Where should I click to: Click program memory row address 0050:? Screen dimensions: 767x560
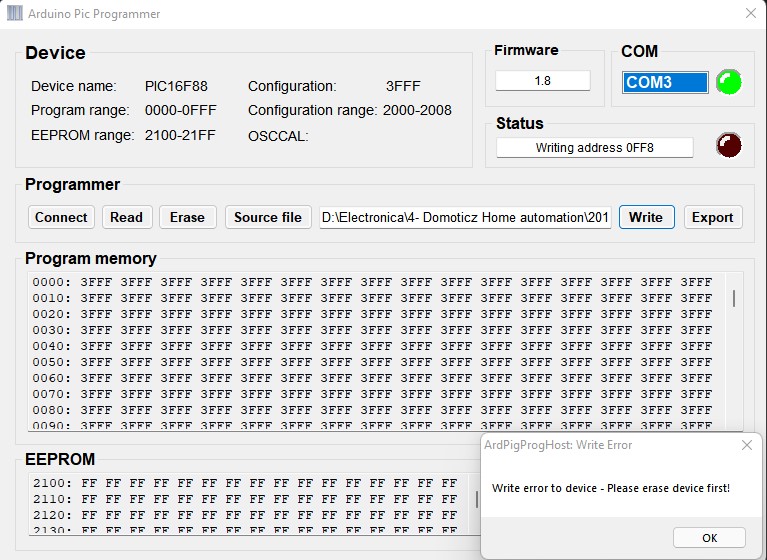click(52, 362)
